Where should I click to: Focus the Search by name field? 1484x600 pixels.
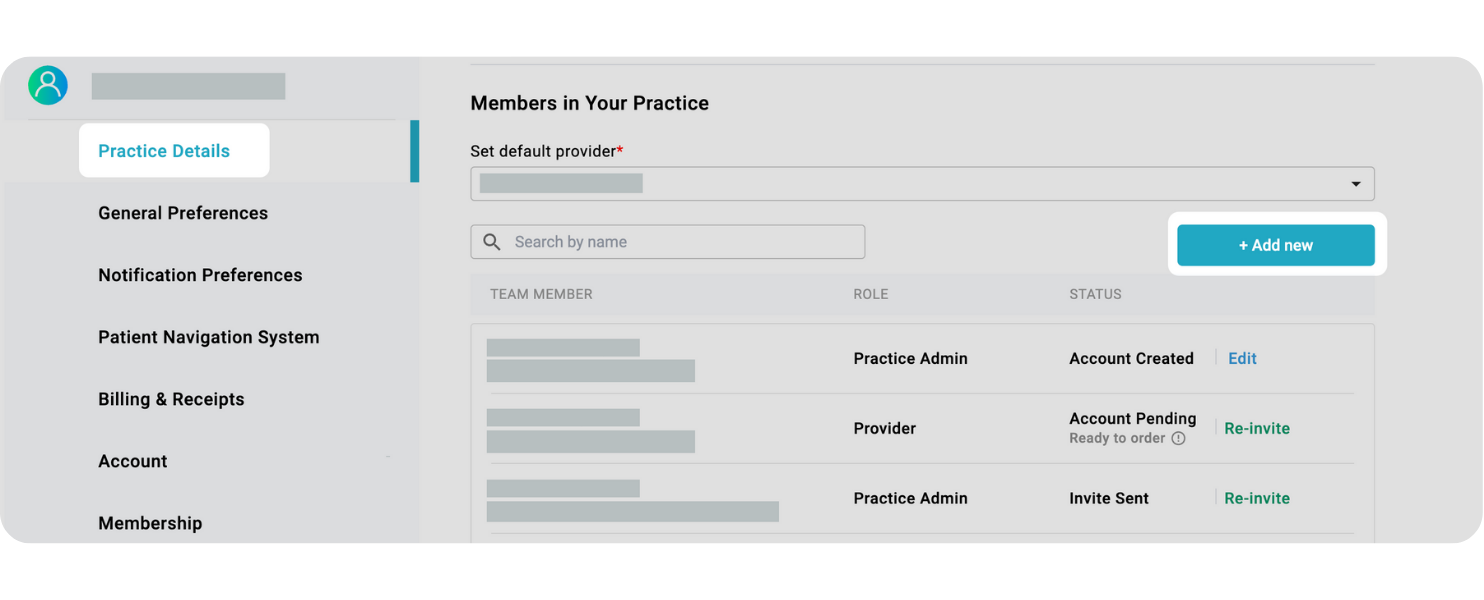680,242
